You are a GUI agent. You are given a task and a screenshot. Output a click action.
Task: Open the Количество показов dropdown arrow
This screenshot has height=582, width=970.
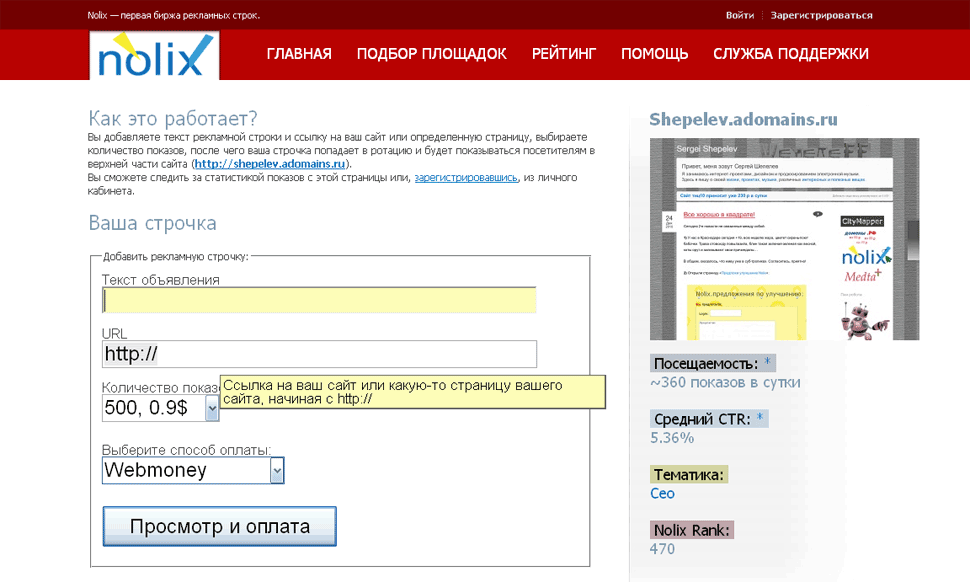pyautogui.click(x=212, y=408)
